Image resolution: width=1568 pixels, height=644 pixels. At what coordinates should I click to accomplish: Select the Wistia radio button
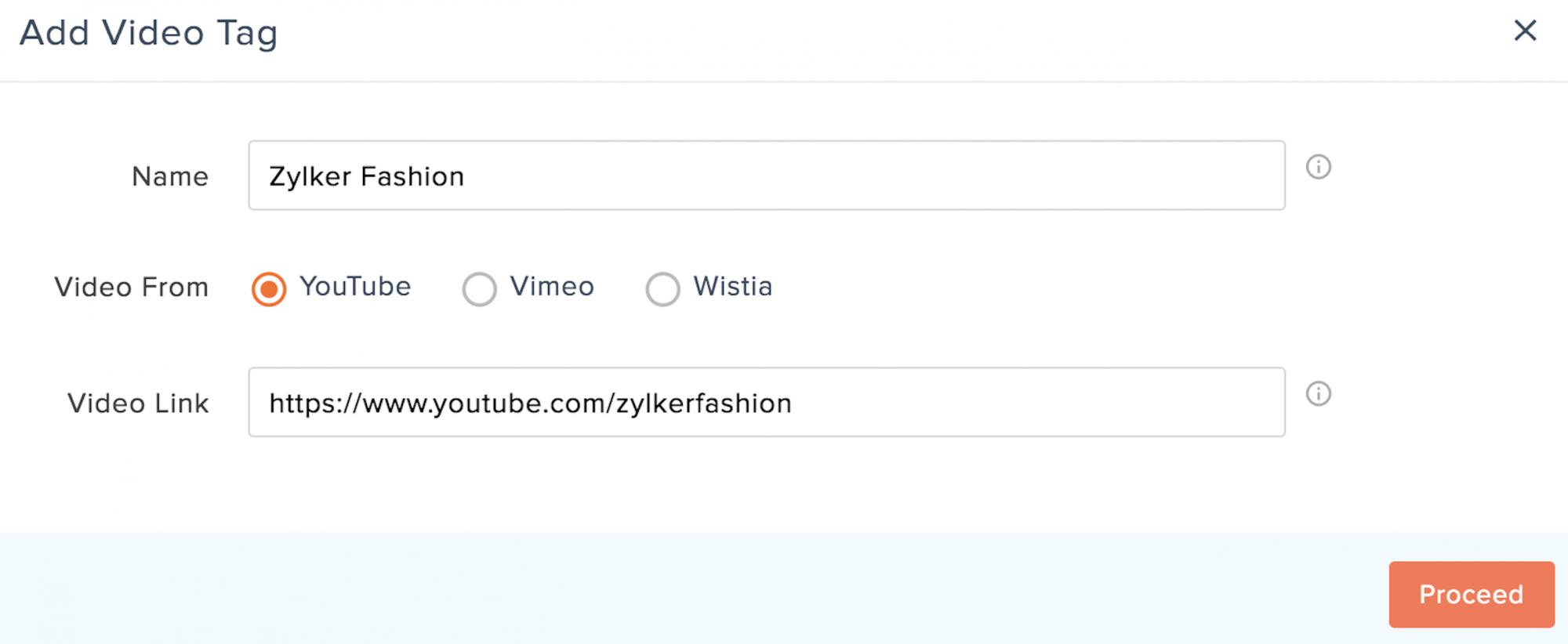(x=662, y=288)
